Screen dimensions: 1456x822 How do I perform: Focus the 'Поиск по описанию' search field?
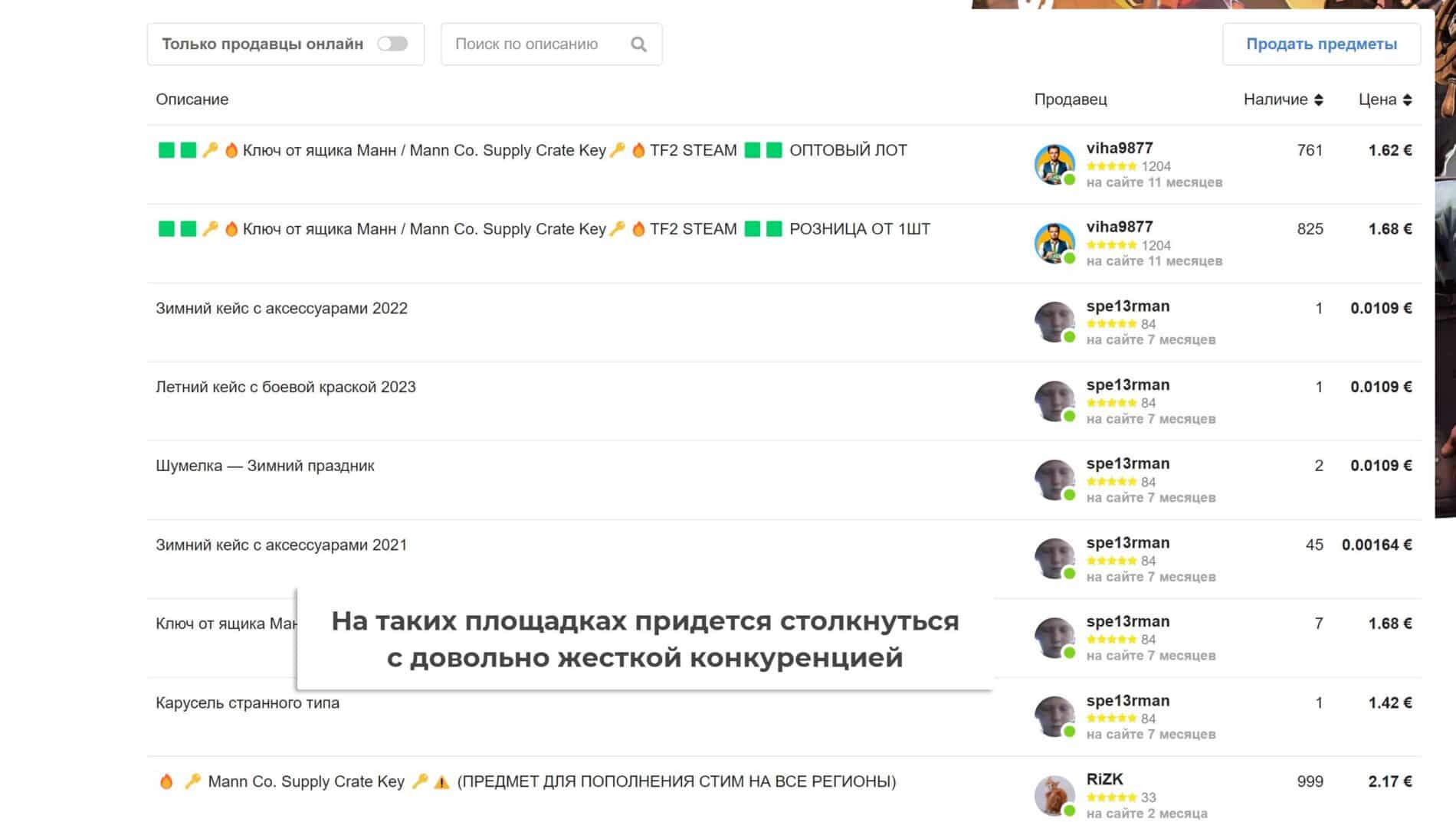(540, 44)
